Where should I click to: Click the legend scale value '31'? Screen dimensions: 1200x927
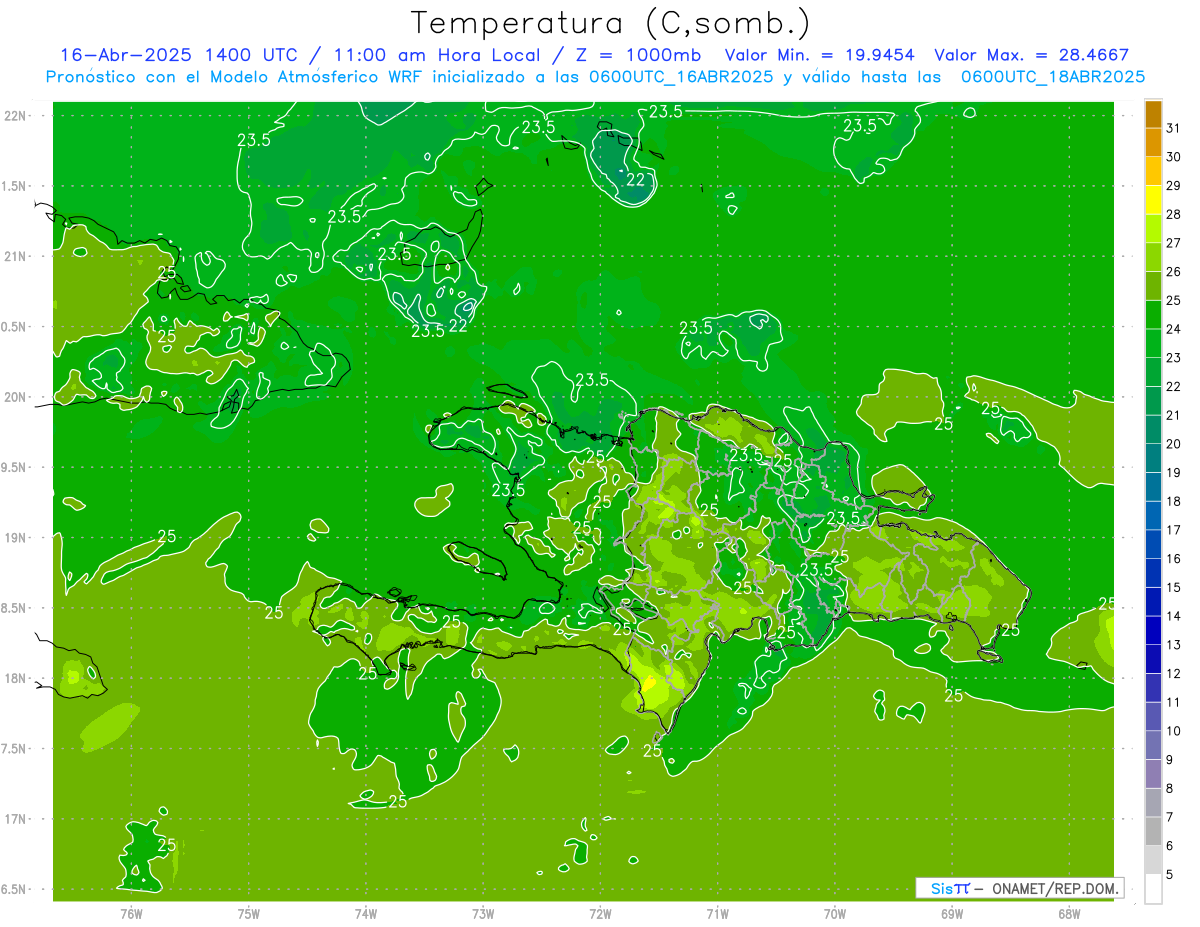pos(1174,127)
